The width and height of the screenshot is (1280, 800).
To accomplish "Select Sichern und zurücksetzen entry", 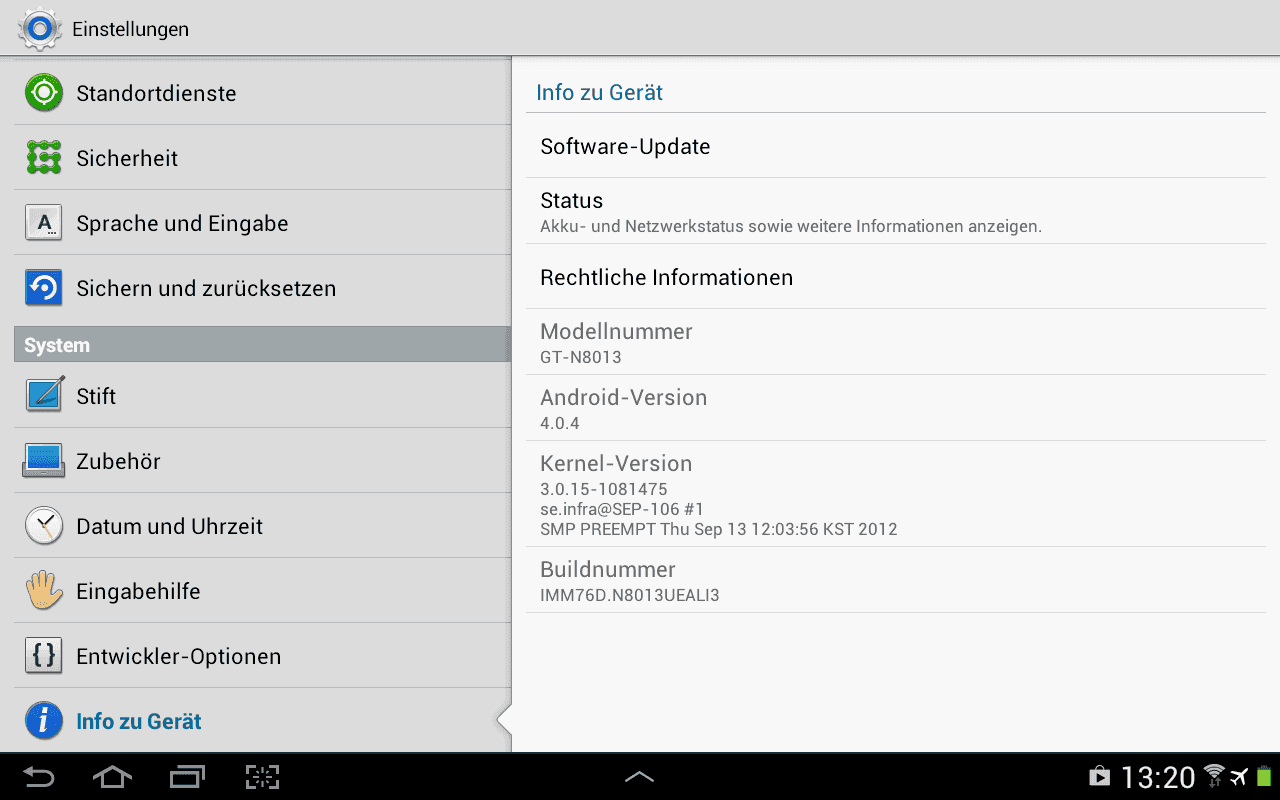I will pos(262,288).
